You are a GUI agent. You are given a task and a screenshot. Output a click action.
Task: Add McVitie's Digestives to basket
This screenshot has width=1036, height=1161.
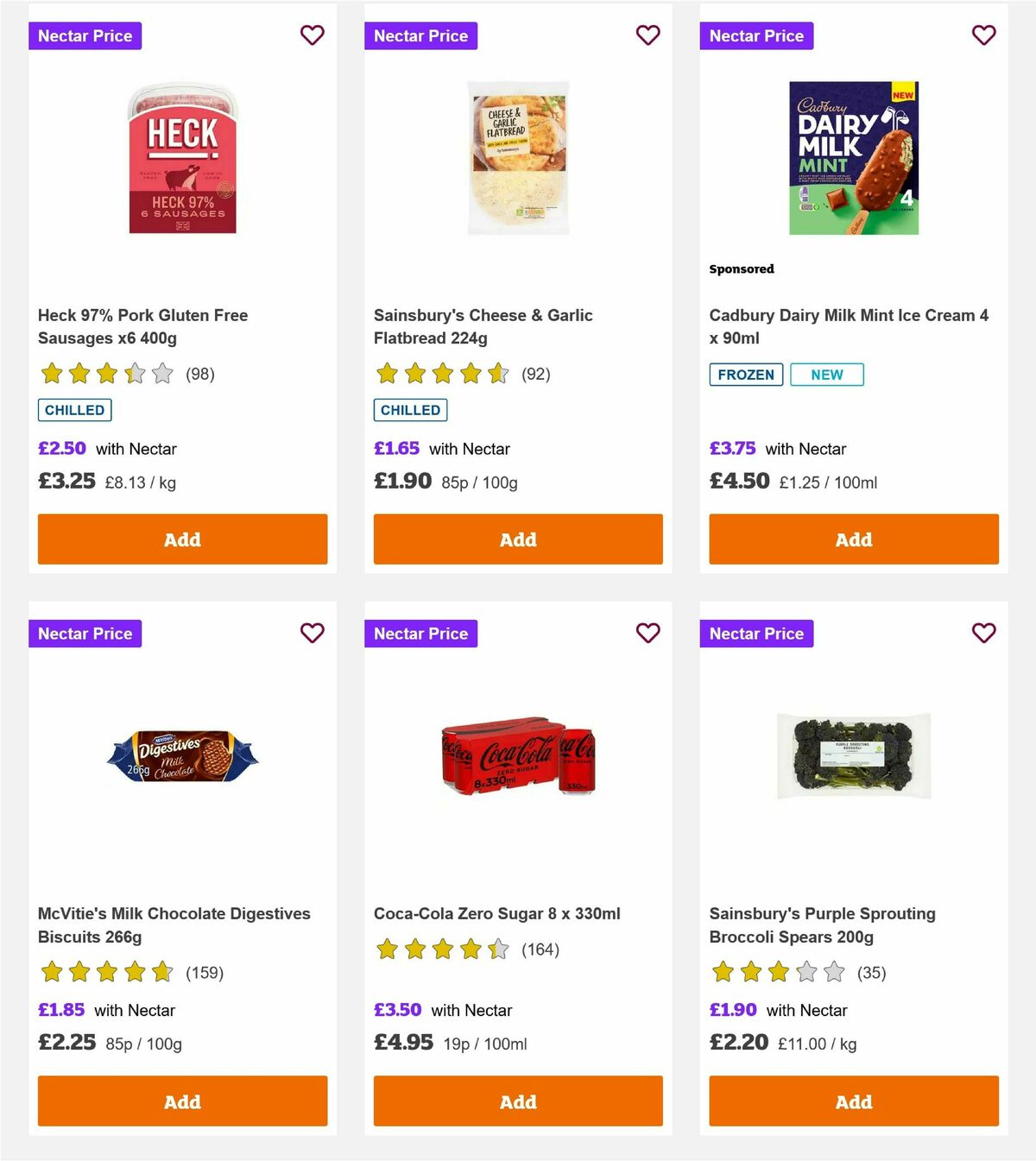click(x=182, y=1101)
